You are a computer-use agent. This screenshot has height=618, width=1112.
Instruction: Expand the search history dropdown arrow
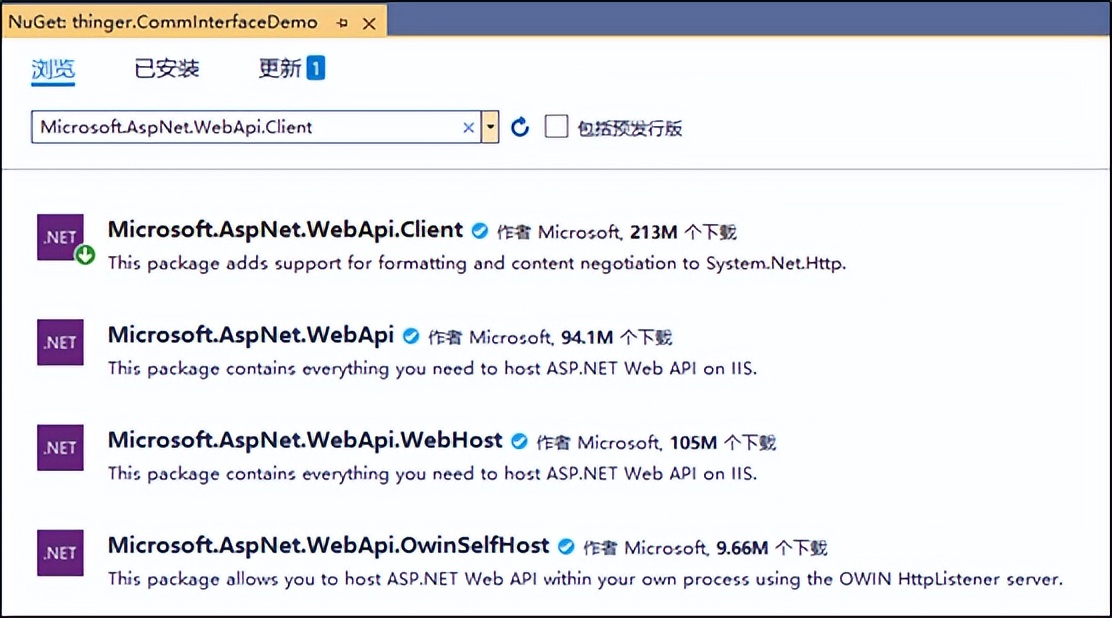490,127
